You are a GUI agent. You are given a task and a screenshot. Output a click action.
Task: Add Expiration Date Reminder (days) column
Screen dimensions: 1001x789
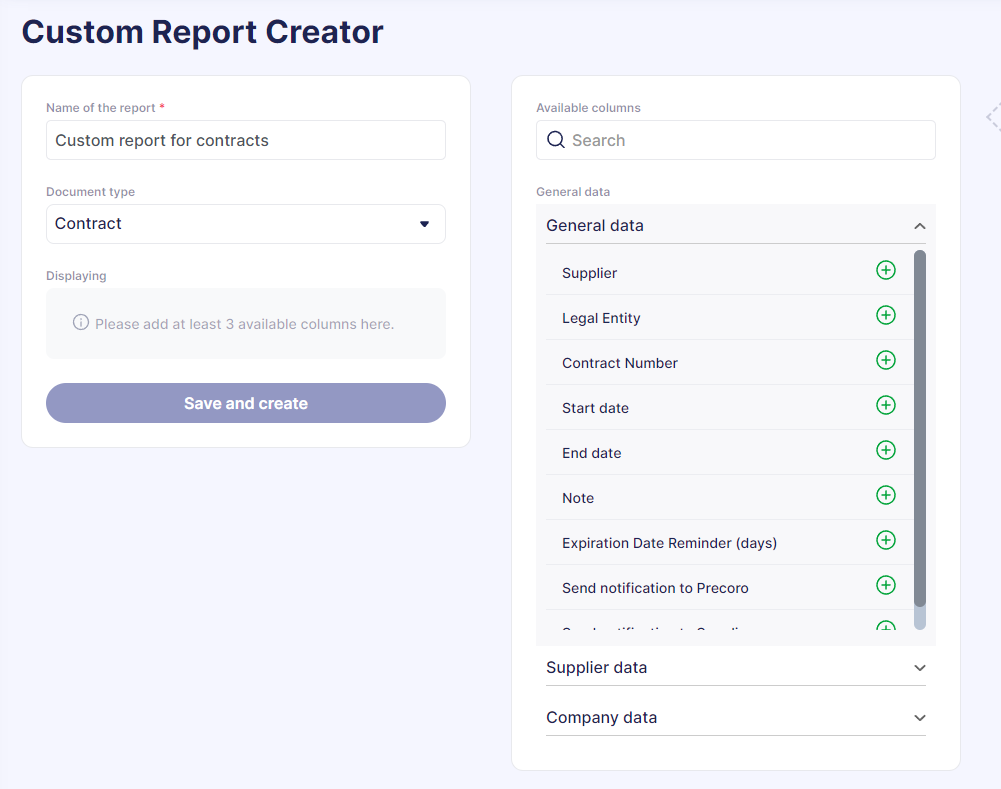pyautogui.click(x=885, y=540)
